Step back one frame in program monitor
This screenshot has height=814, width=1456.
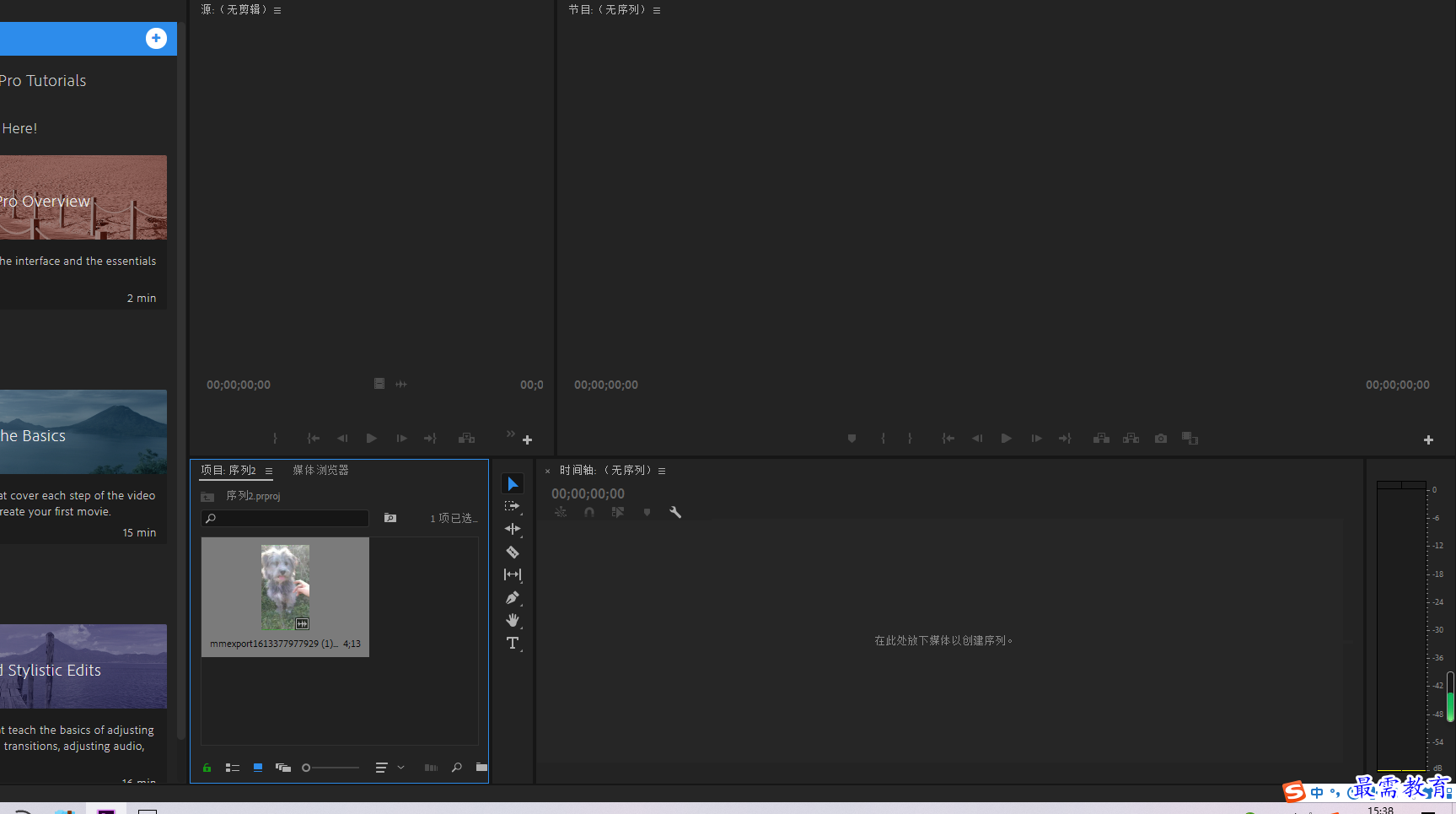pos(977,439)
